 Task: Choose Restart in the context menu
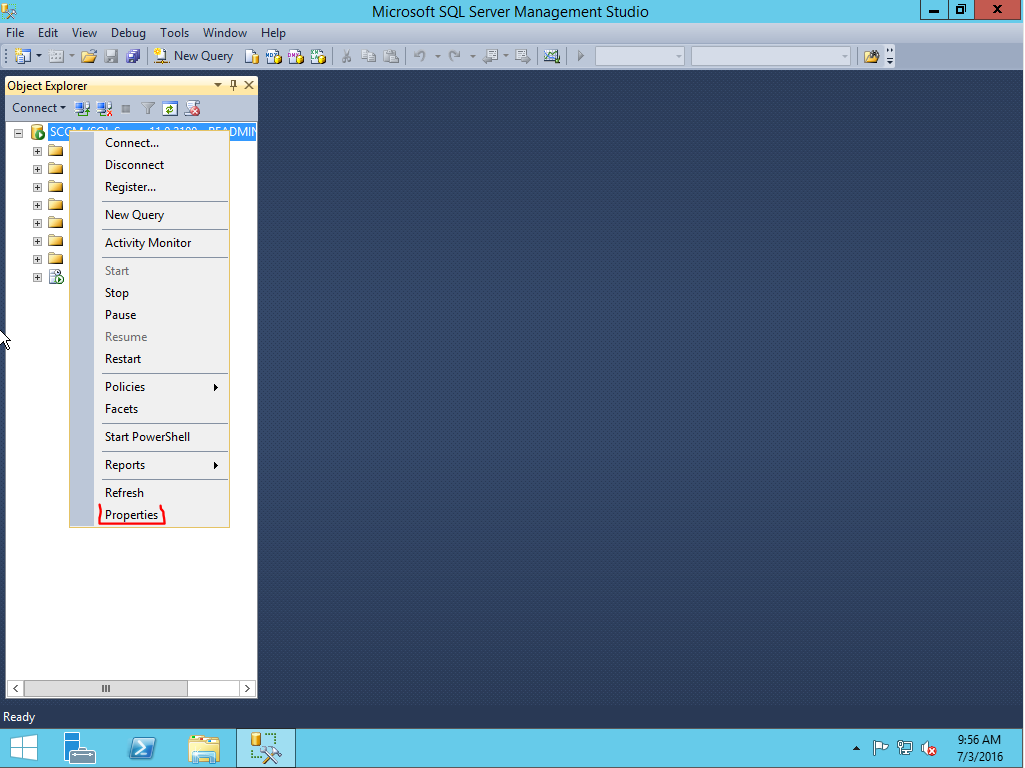click(x=123, y=359)
